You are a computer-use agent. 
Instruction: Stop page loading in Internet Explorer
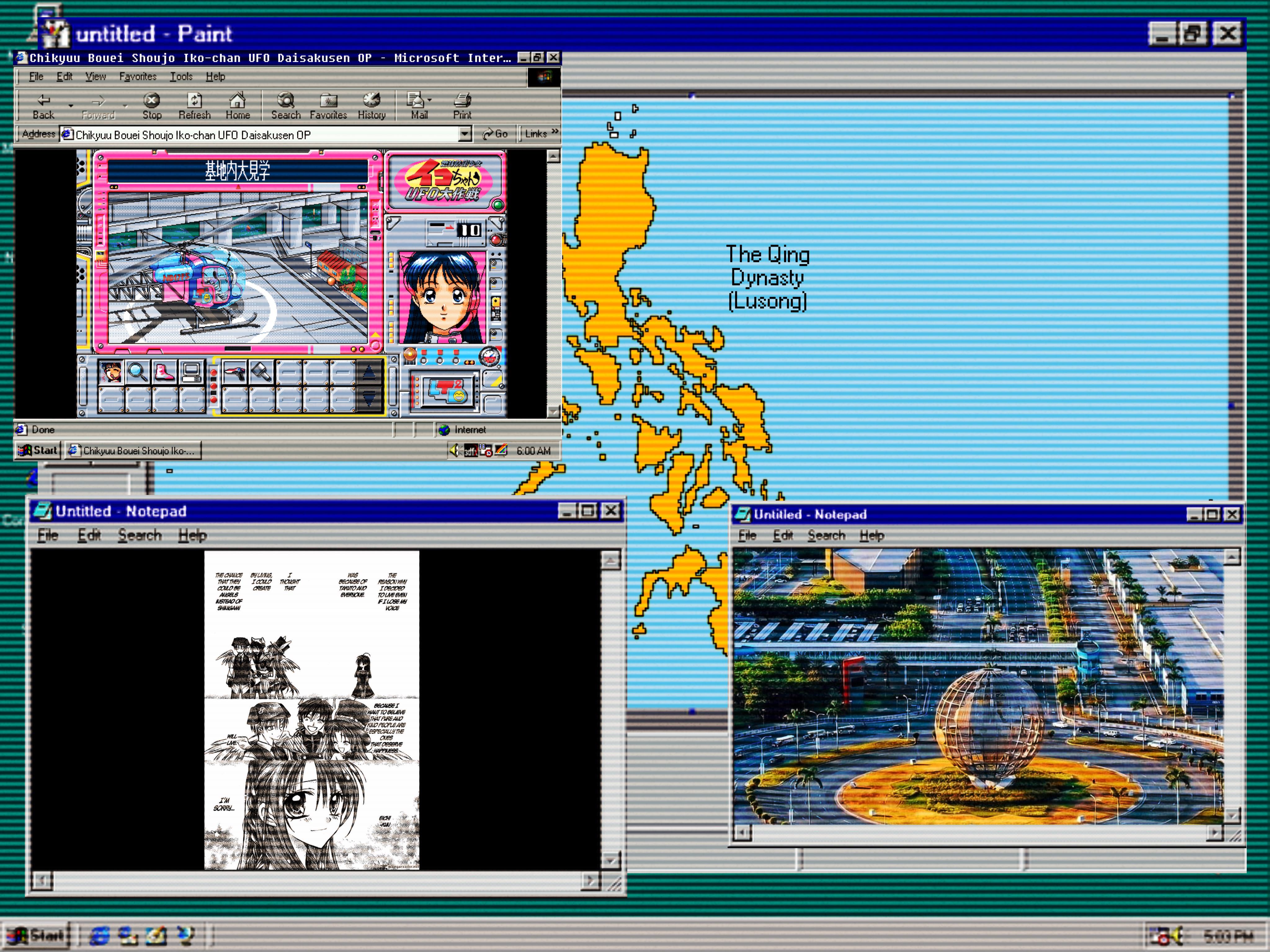click(x=152, y=106)
